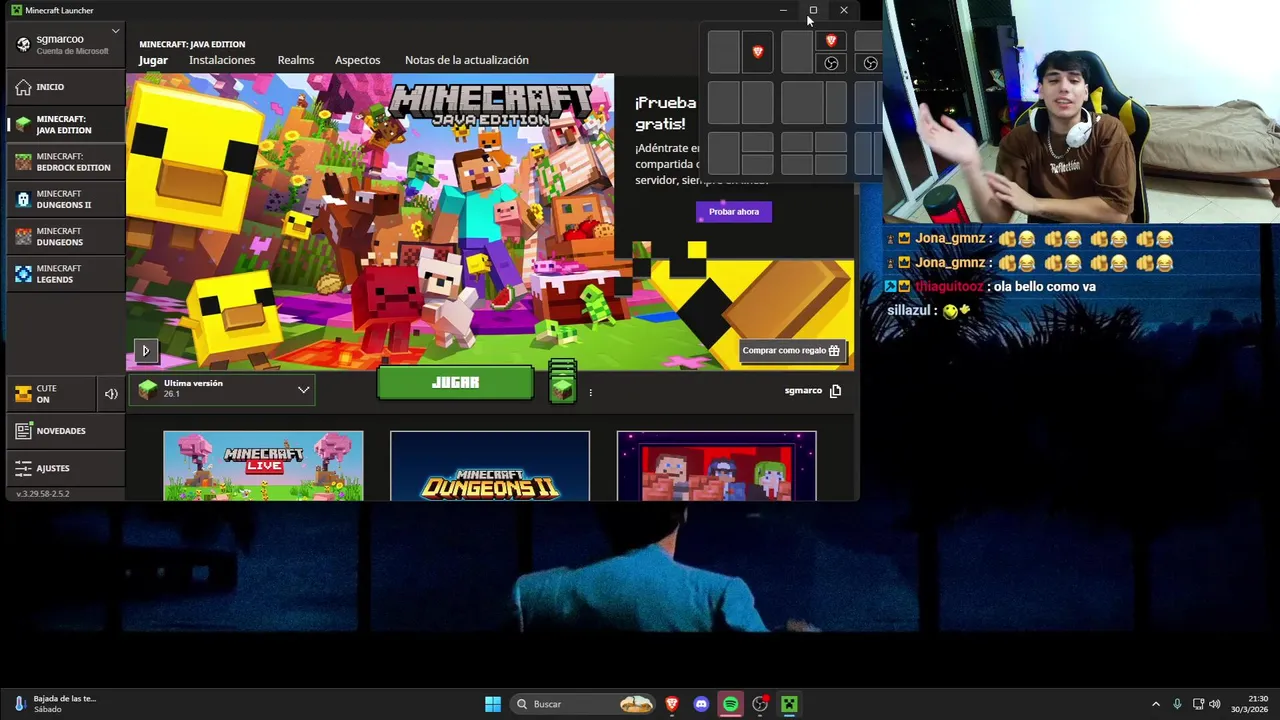Choose the snap zone containing the Brave icon in the first layout
Image resolution: width=1280 pixels, height=720 pixels.
point(757,52)
